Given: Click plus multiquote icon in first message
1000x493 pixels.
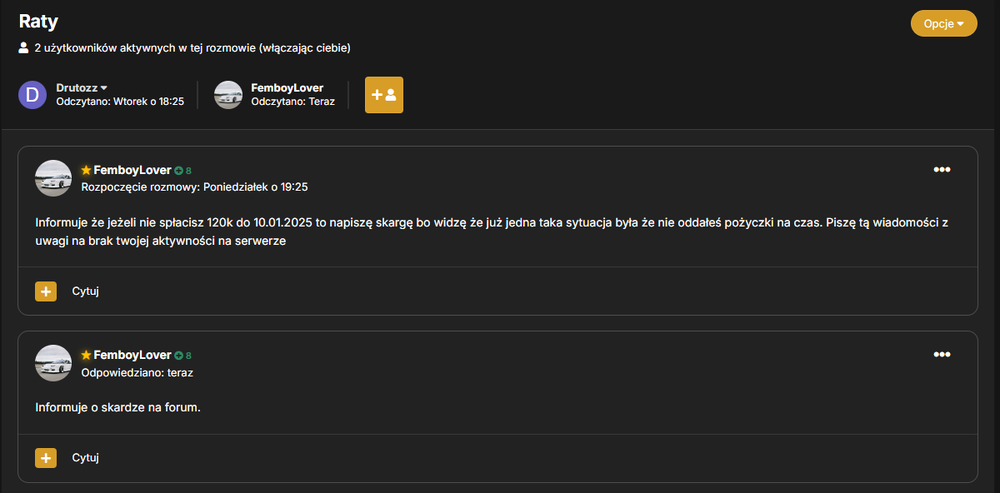Looking at the screenshot, I should point(46,291).
